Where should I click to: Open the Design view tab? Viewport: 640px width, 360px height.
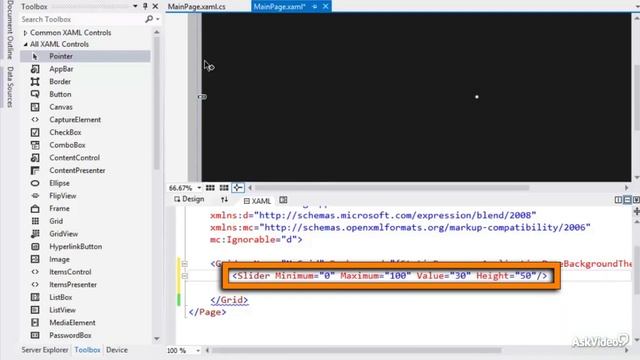(x=189, y=199)
